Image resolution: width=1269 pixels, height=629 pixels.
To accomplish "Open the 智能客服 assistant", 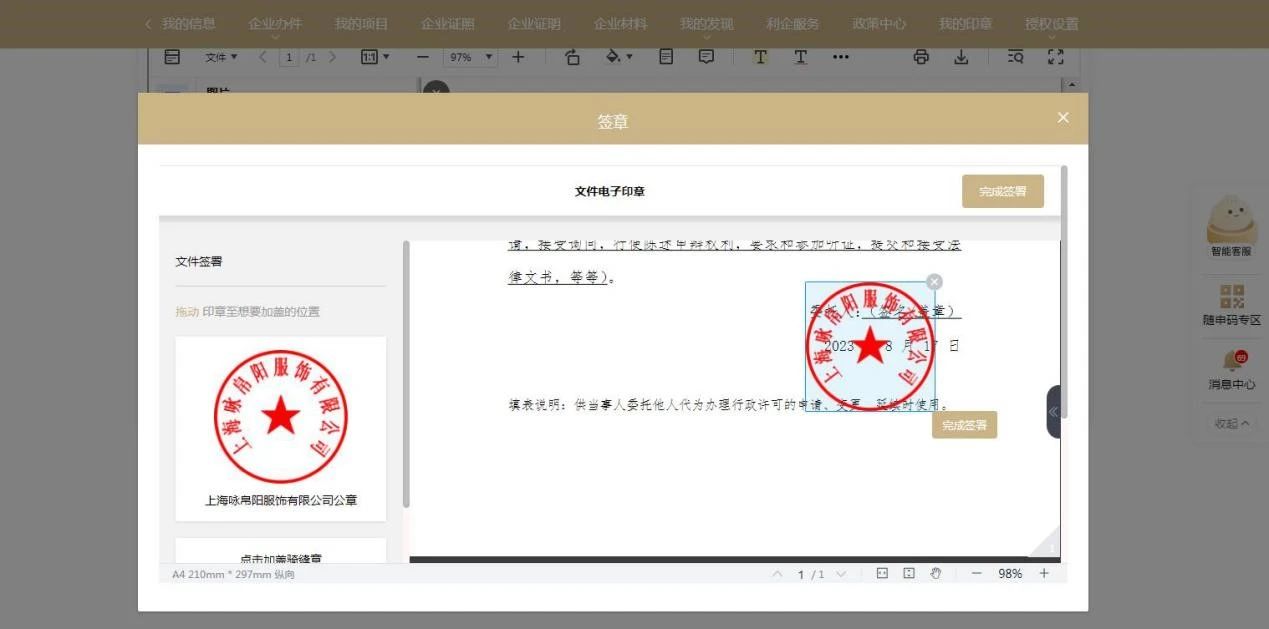I will (x=1230, y=220).
